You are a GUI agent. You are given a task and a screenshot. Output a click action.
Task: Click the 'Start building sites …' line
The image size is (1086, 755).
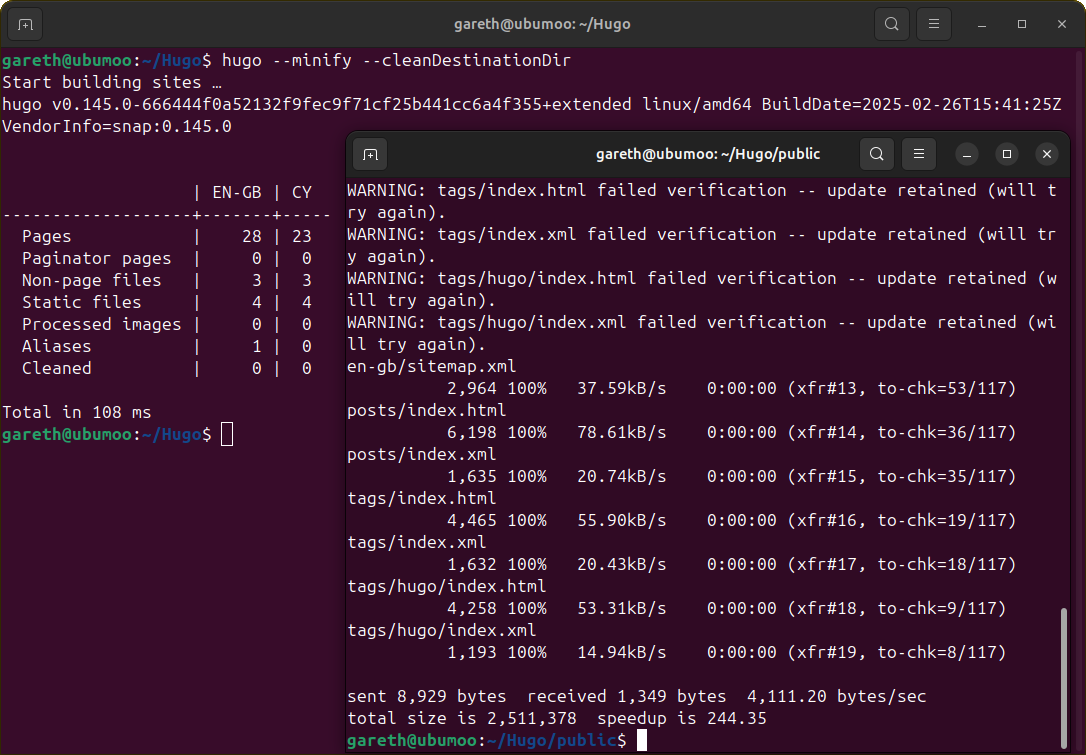click(112, 82)
